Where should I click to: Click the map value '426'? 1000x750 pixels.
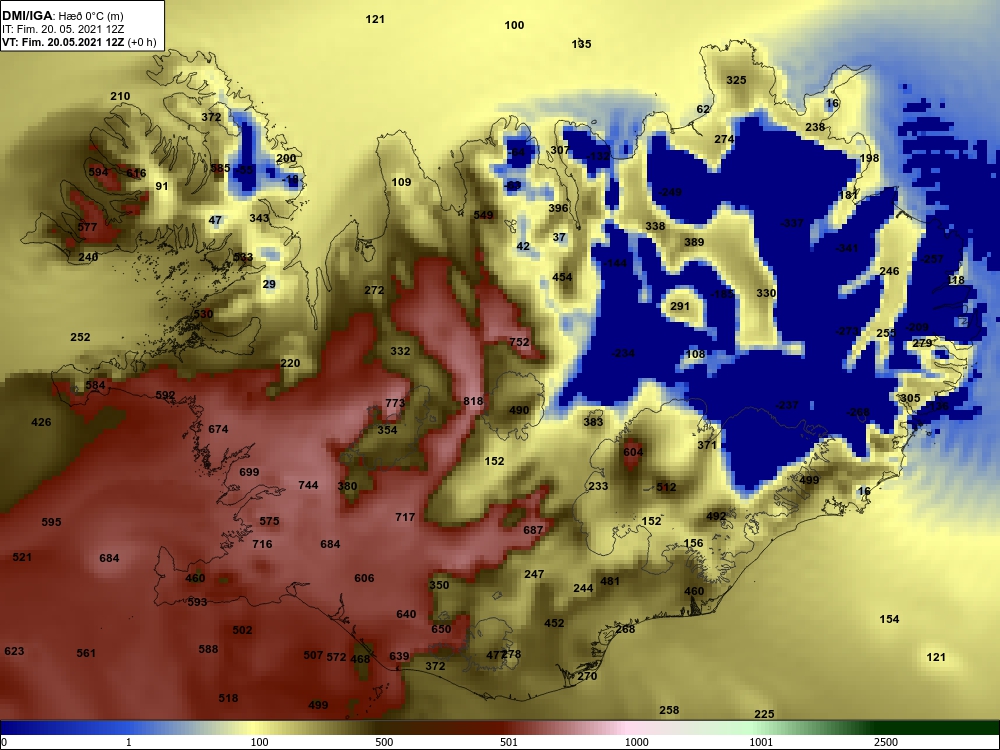click(x=41, y=422)
